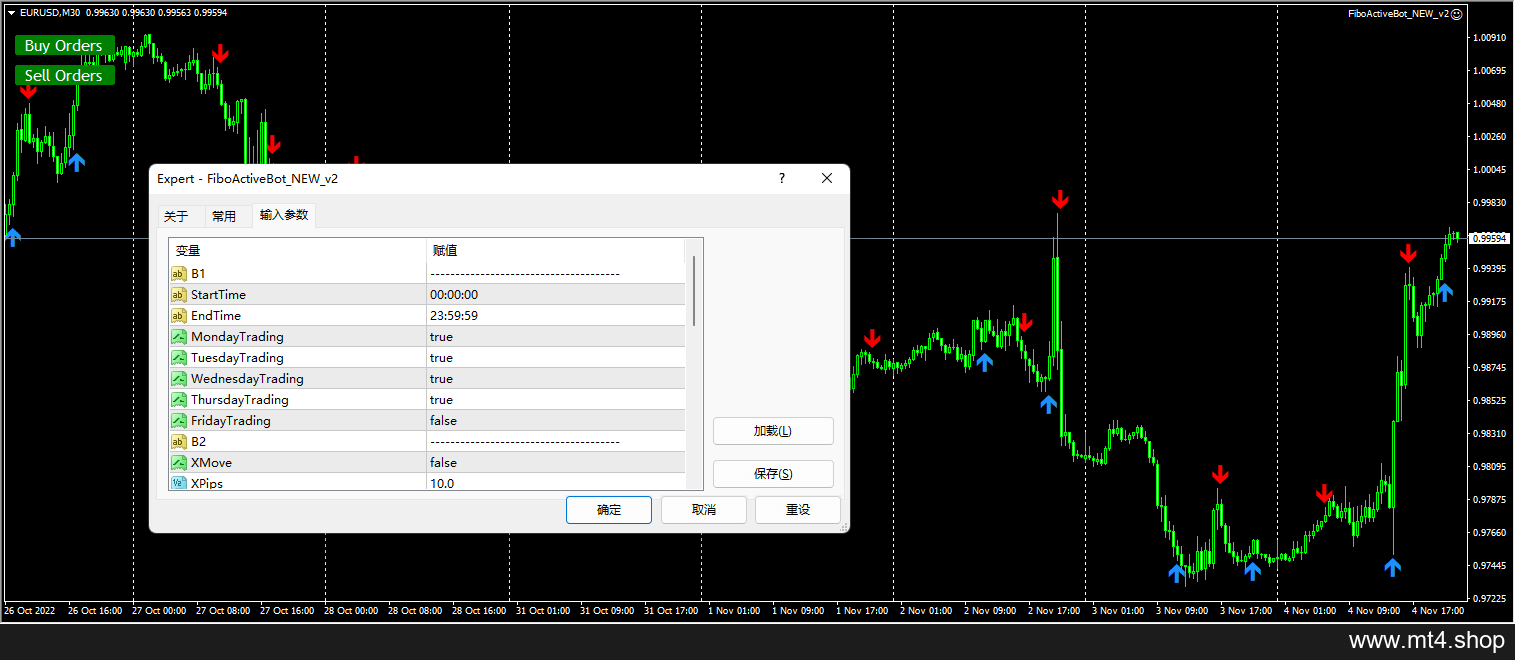Select the ThursdayTrading value true
The image size is (1515, 660).
pyautogui.click(x=441, y=400)
